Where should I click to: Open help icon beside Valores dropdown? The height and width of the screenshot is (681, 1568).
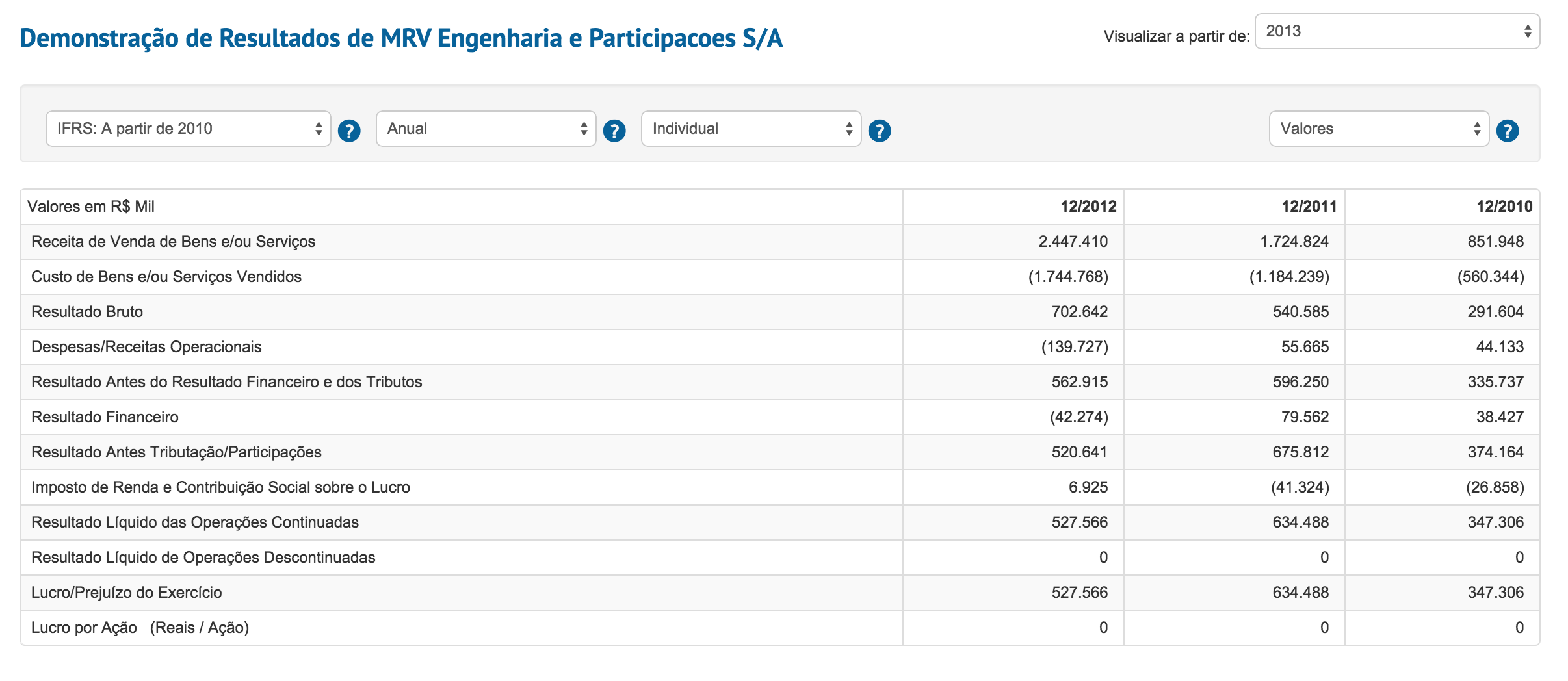point(1508,131)
